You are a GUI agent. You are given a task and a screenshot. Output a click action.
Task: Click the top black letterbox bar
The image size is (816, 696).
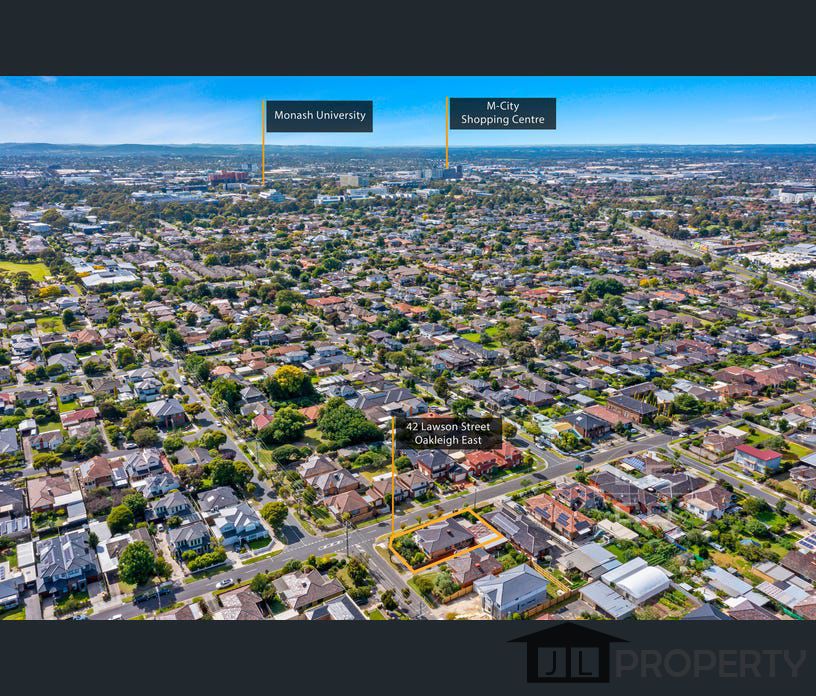pos(408,38)
